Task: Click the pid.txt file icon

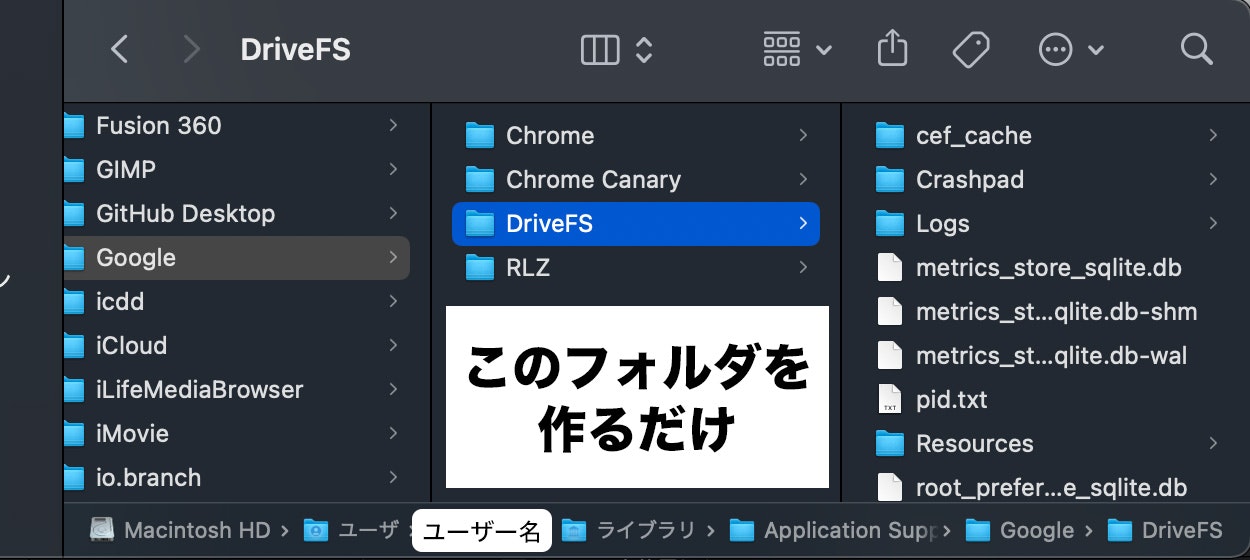Action: pos(890,399)
